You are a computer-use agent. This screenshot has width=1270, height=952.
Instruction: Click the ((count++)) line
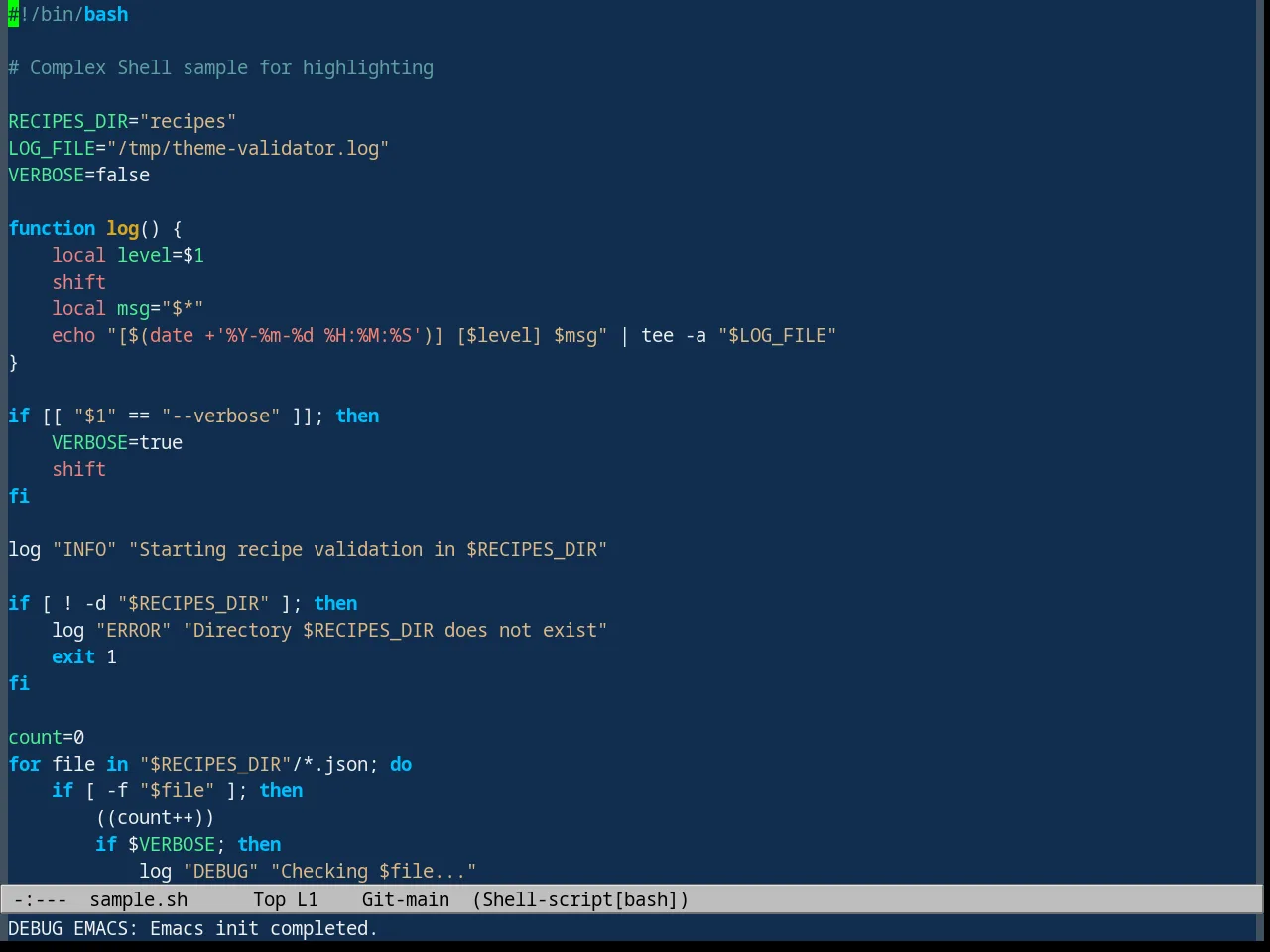click(x=155, y=818)
